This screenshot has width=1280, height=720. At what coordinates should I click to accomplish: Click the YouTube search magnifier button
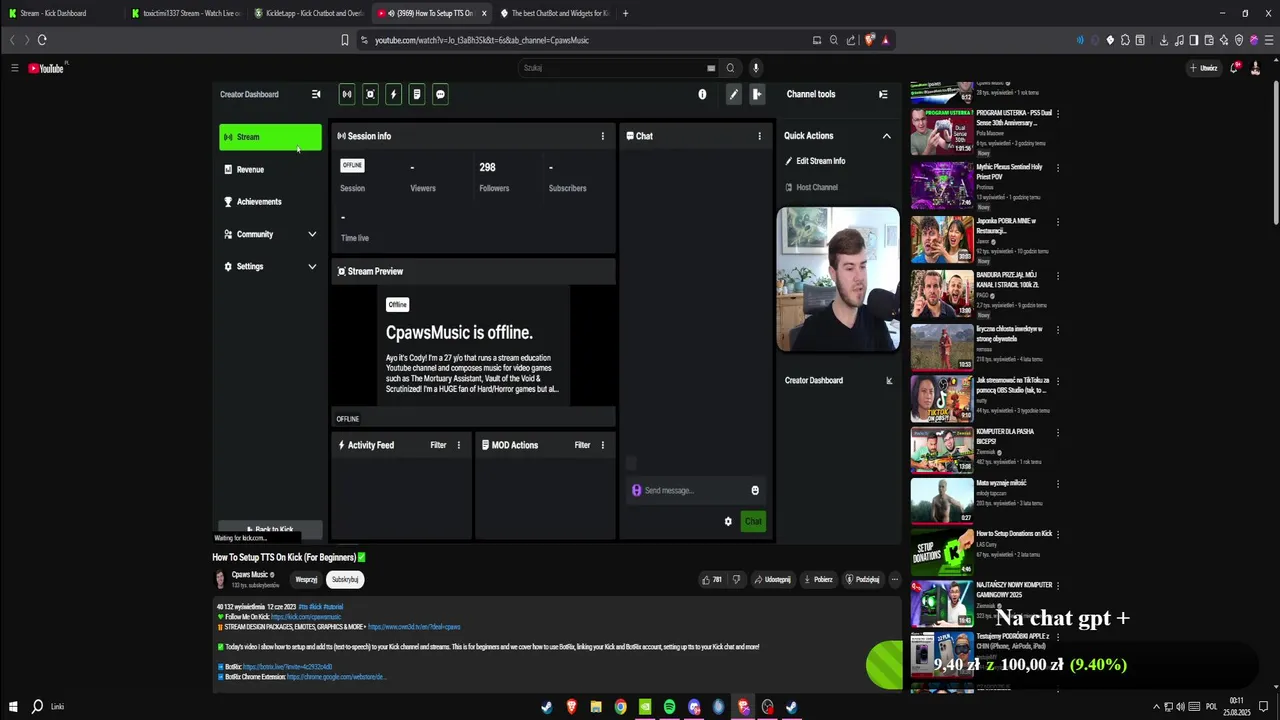tap(730, 68)
